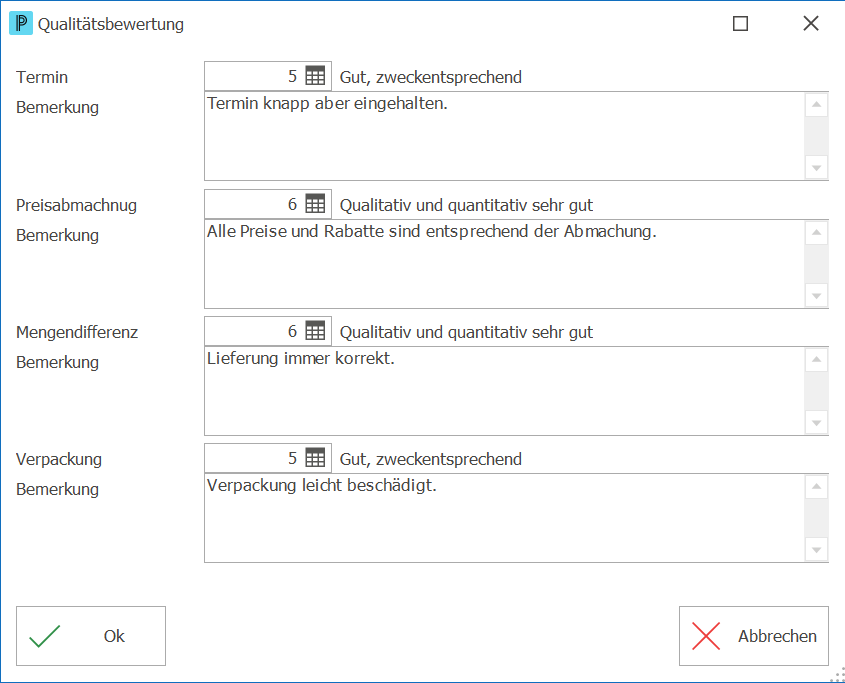The width and height of the screenshot is (845, 683).
Task: Click the Verpackung label
Action: [x=59, y=459]
